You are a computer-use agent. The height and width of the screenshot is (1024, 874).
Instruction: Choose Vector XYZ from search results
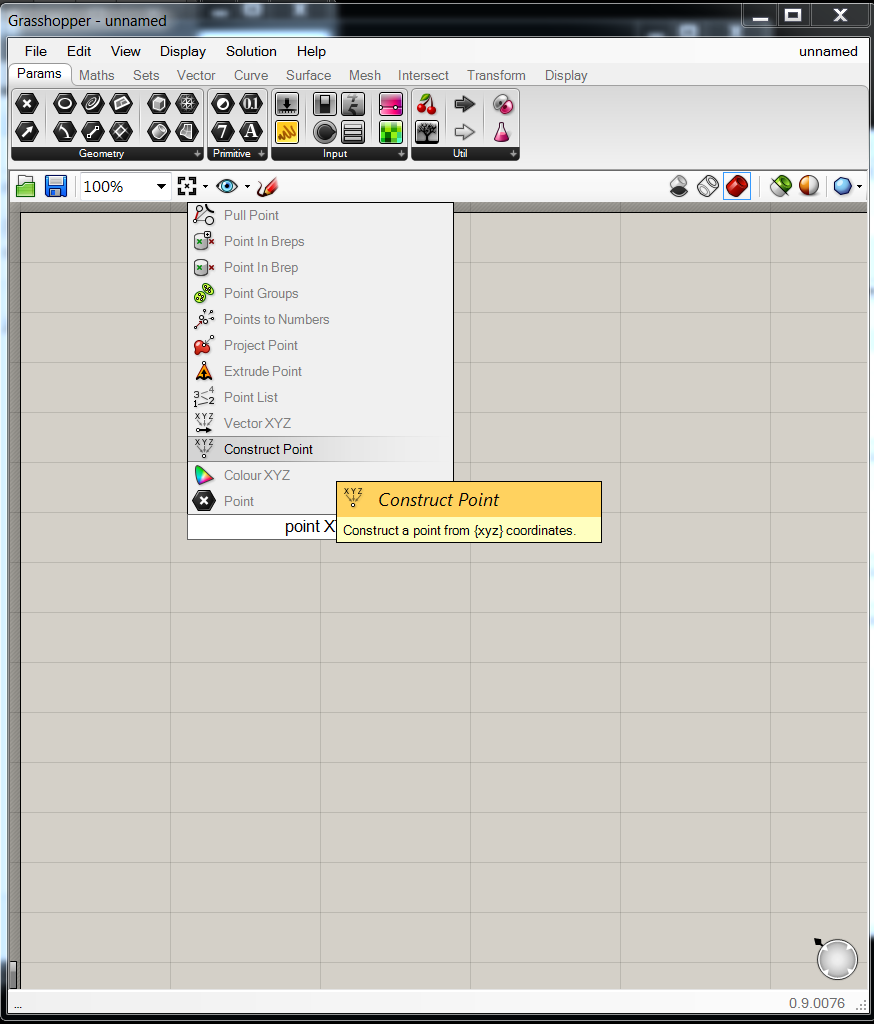(x=320, y=423)
